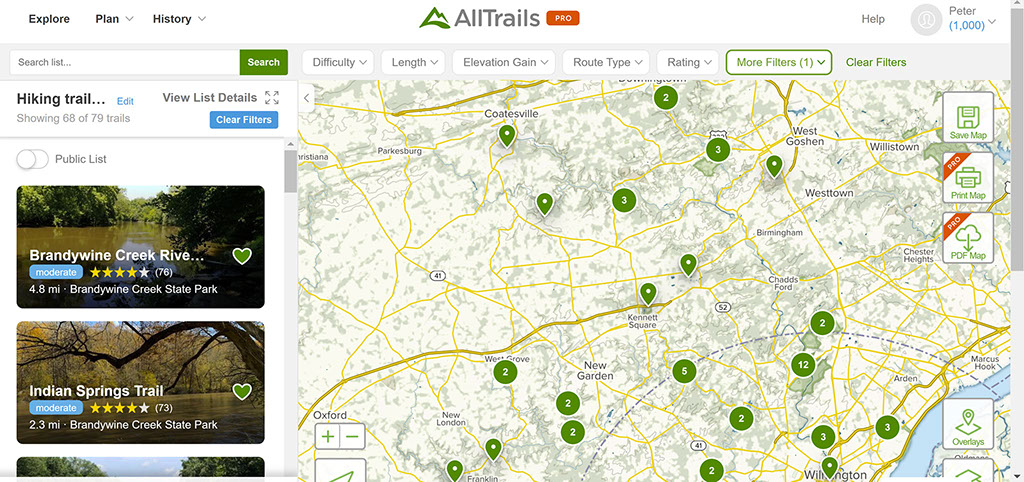This screenshot has height=482, width=1024.
Task: Select the trail pin at Wilmington
Action: click(x=829, y=468)
